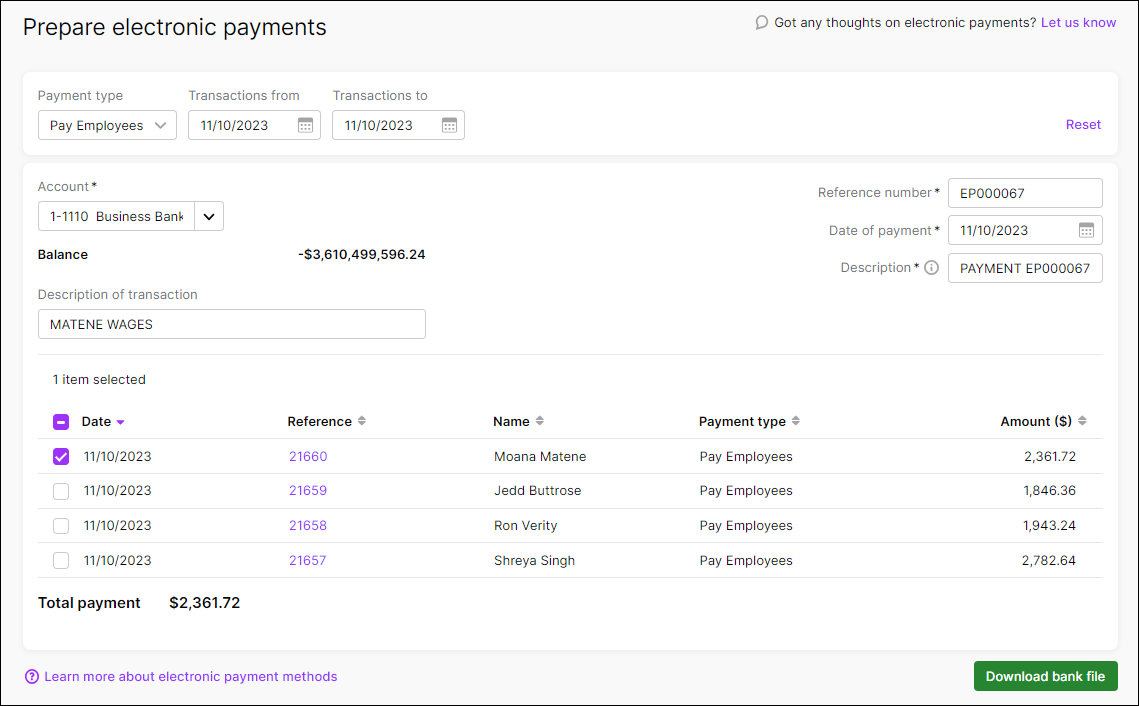Open the Date of payment calendar icon

(1087, 230)
